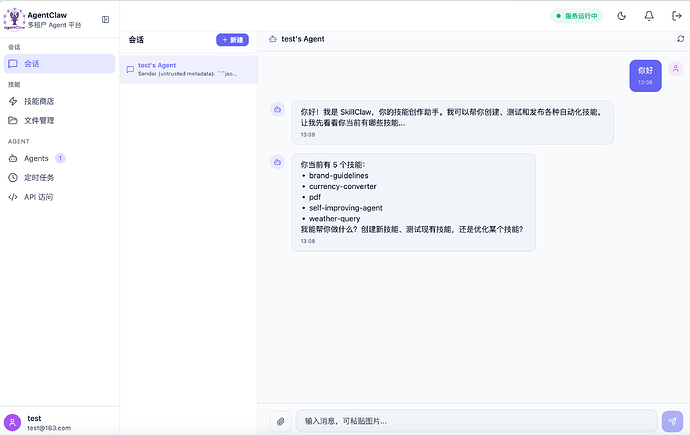Screen dimensions: 690x435
Task: Click the robot icon beside test's Agent header
Action: click(273, 39)
